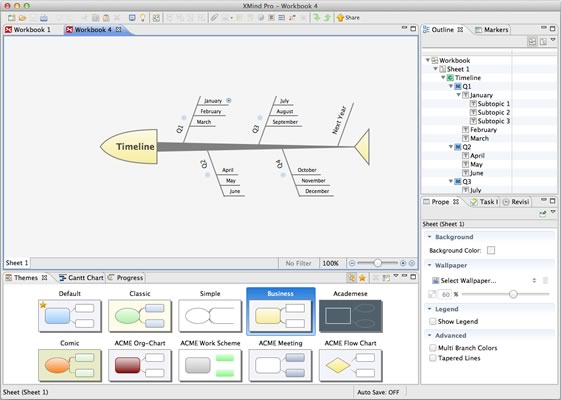
Task: Collapse the Timeline node in Outline
Action: pos(443,77)
